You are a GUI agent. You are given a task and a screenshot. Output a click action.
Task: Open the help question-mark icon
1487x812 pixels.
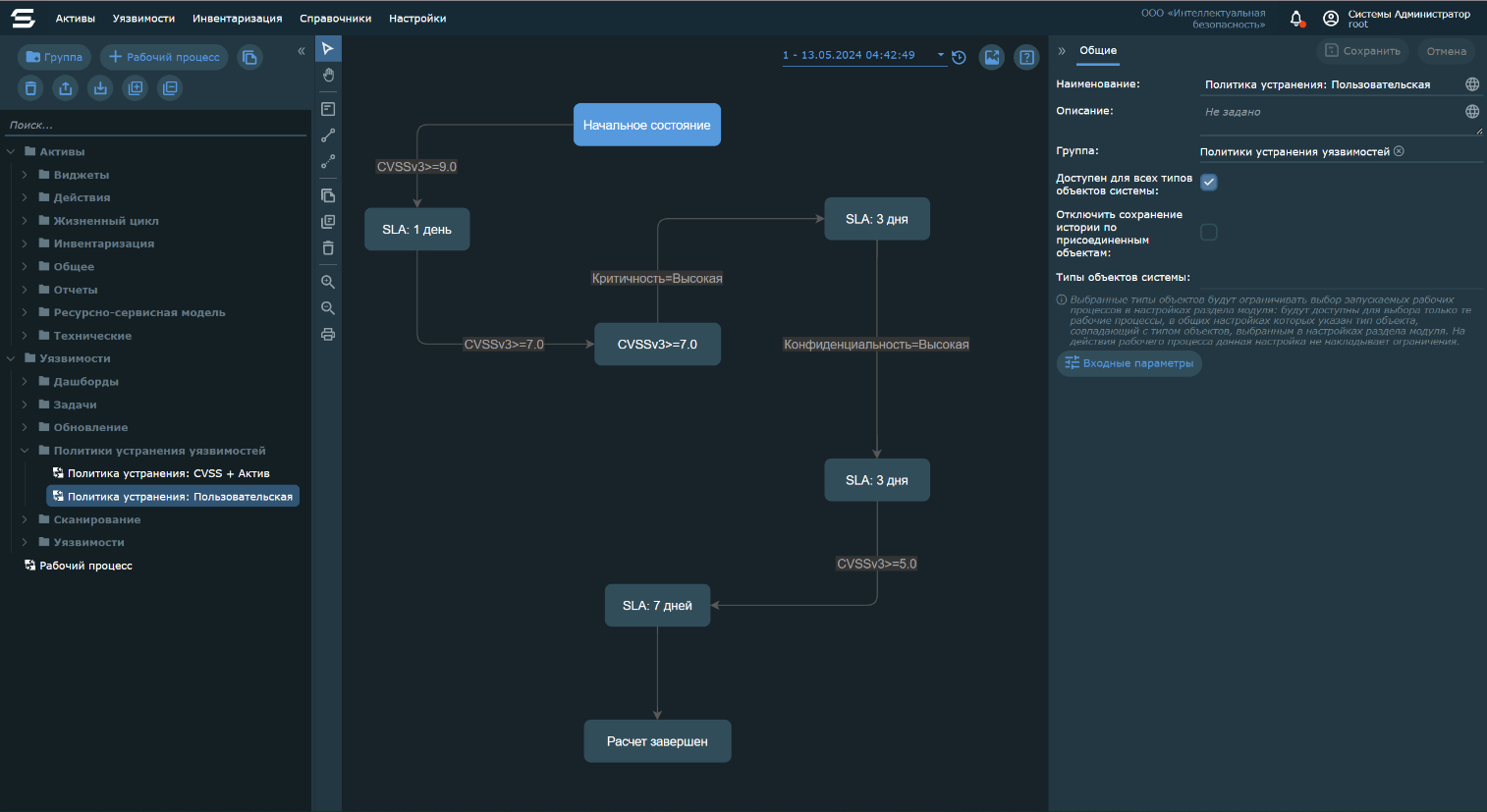[x=1026, y=57]
